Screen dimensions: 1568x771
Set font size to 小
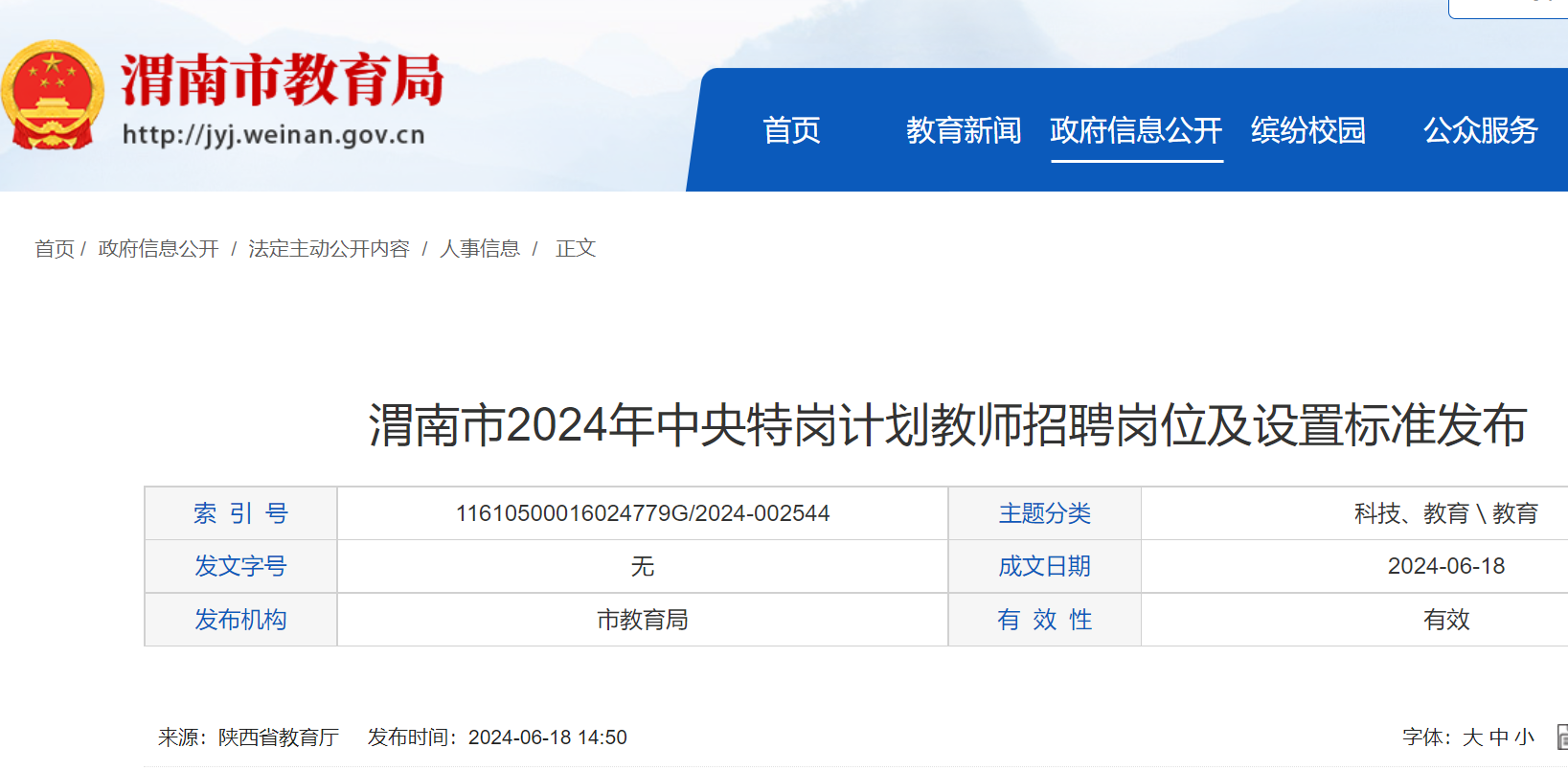pyautogui.click(x=1525, y=737)
